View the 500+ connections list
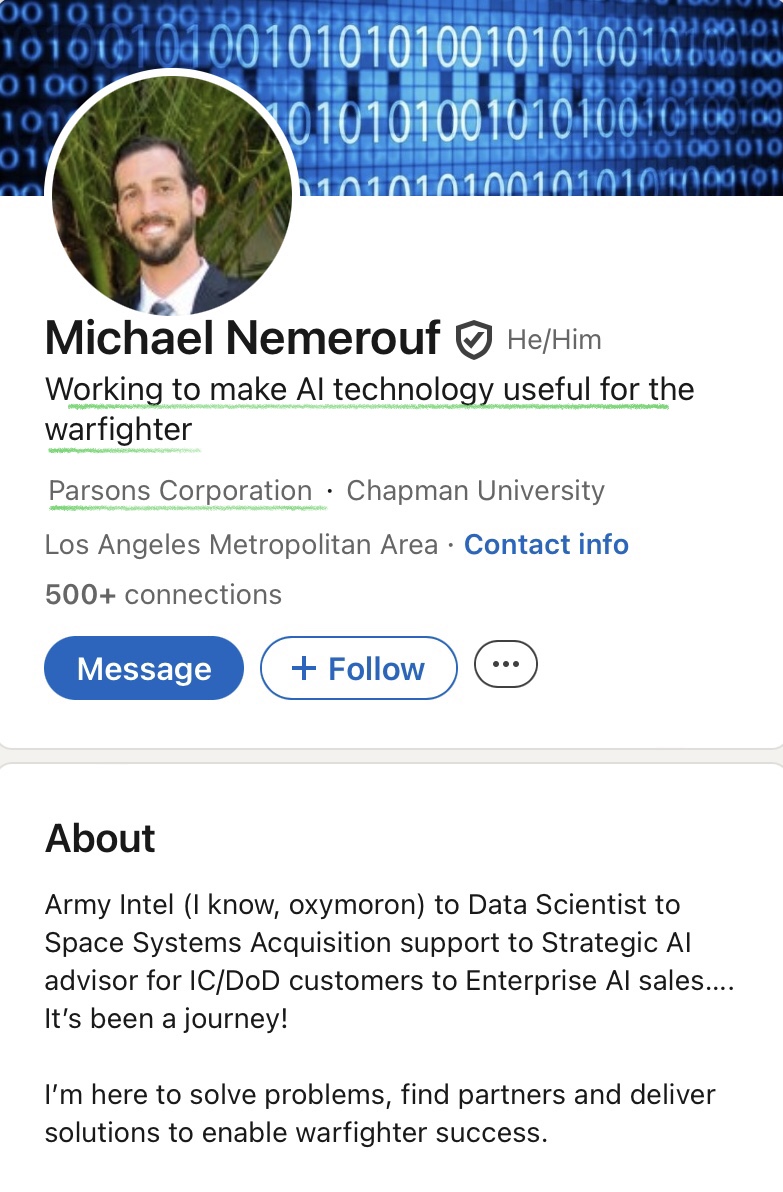The image size is (783, 1192). (x=163, y=595)
